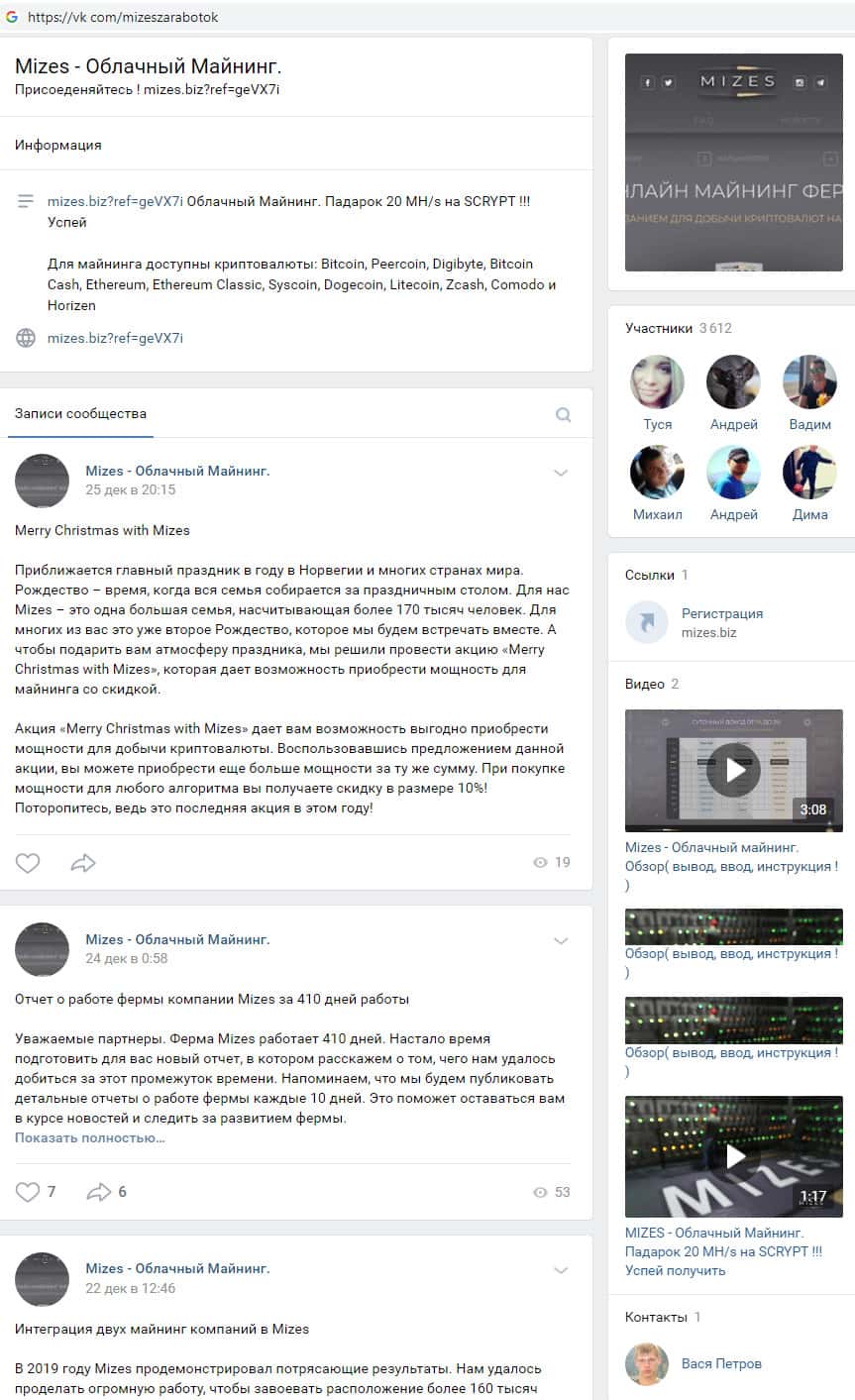
Task: Open the Участники members list
Action: 659,328
